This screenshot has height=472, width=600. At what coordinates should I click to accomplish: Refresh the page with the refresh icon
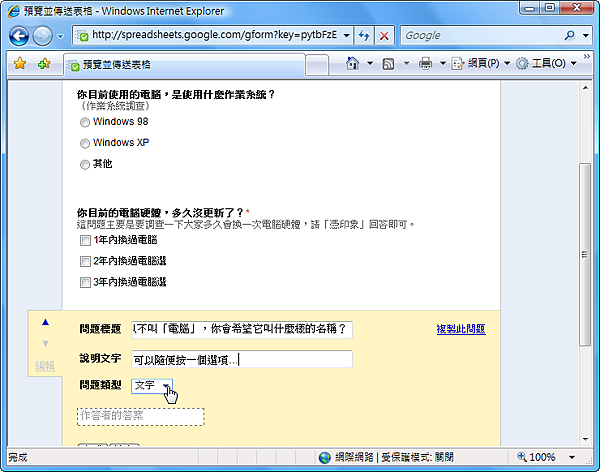(x=364, y=36)
